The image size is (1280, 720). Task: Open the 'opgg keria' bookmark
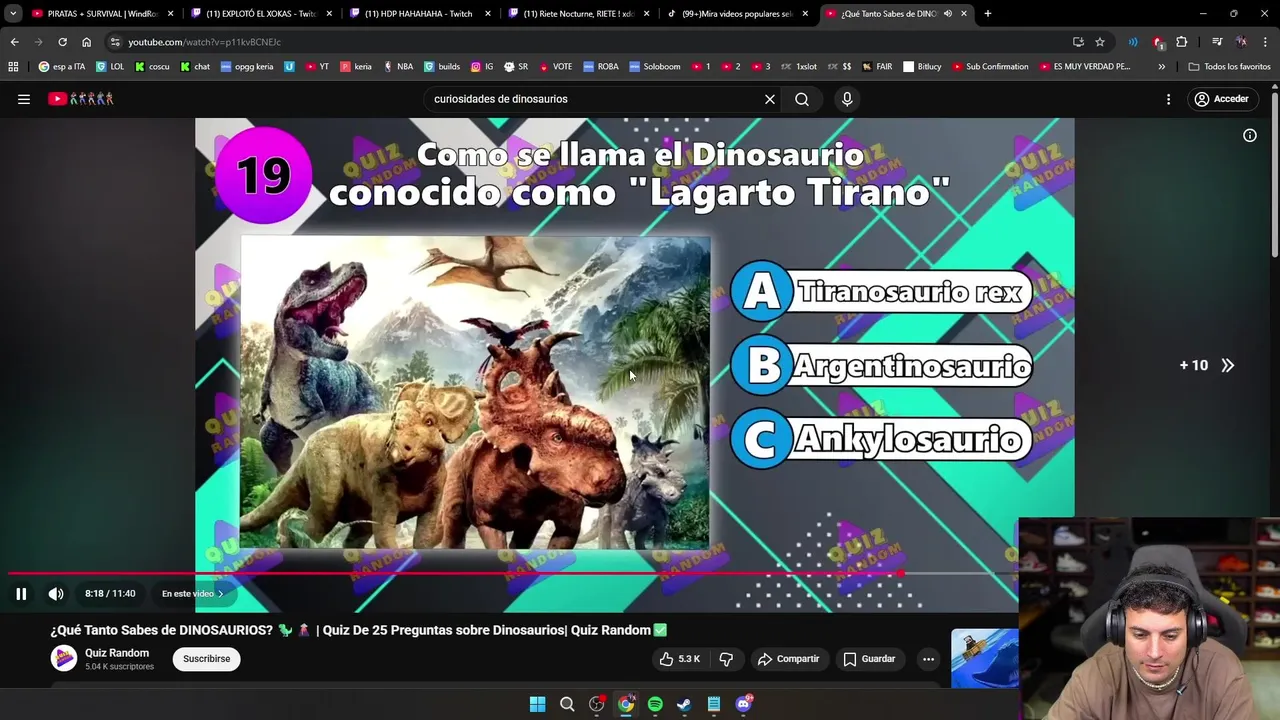coord(247,67)
